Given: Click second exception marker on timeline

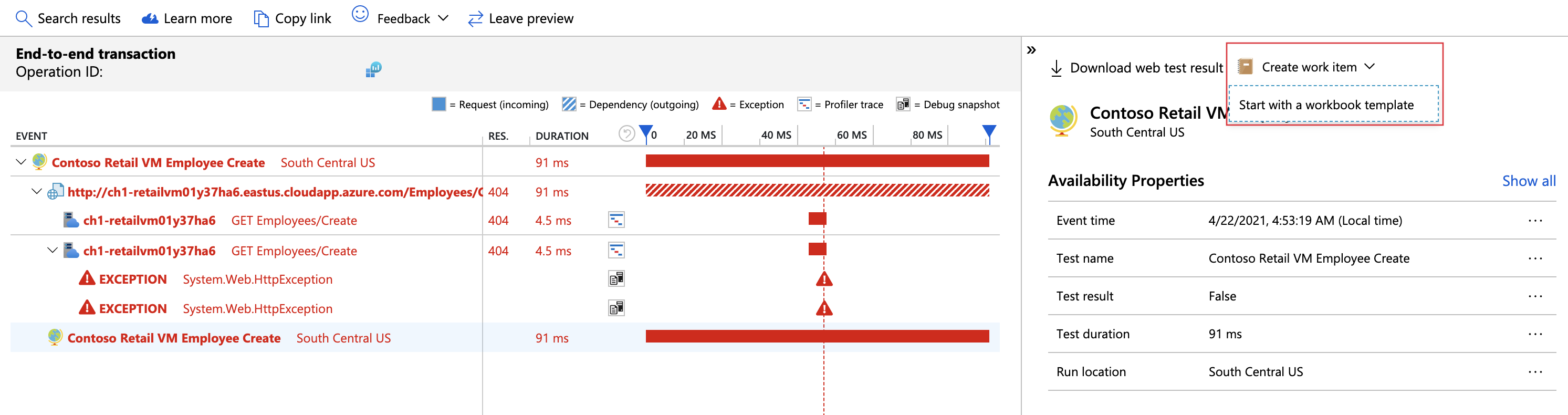Looking at the screenshot, I should tap(824, 308).
